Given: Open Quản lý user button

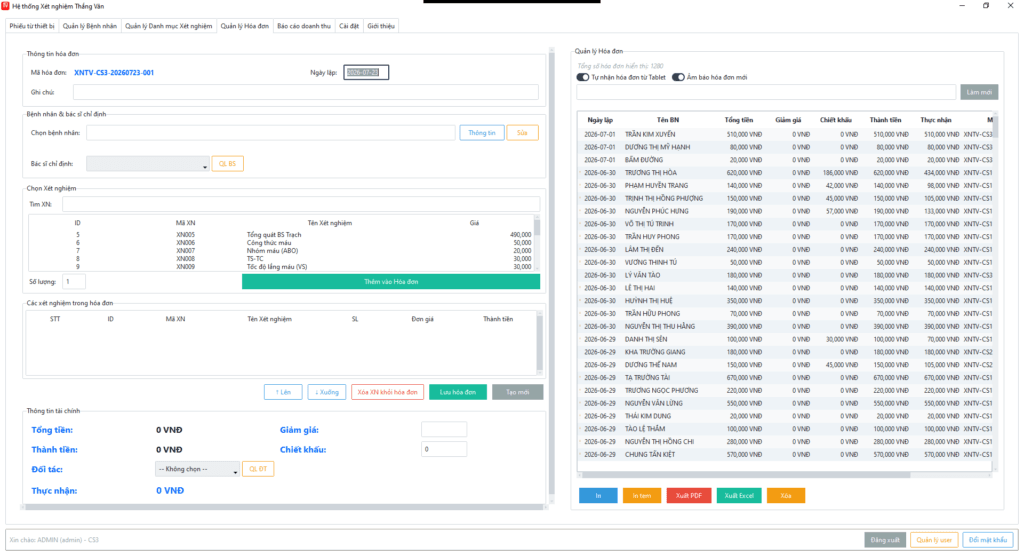Looking at the screenshot, I should (934, 540).
